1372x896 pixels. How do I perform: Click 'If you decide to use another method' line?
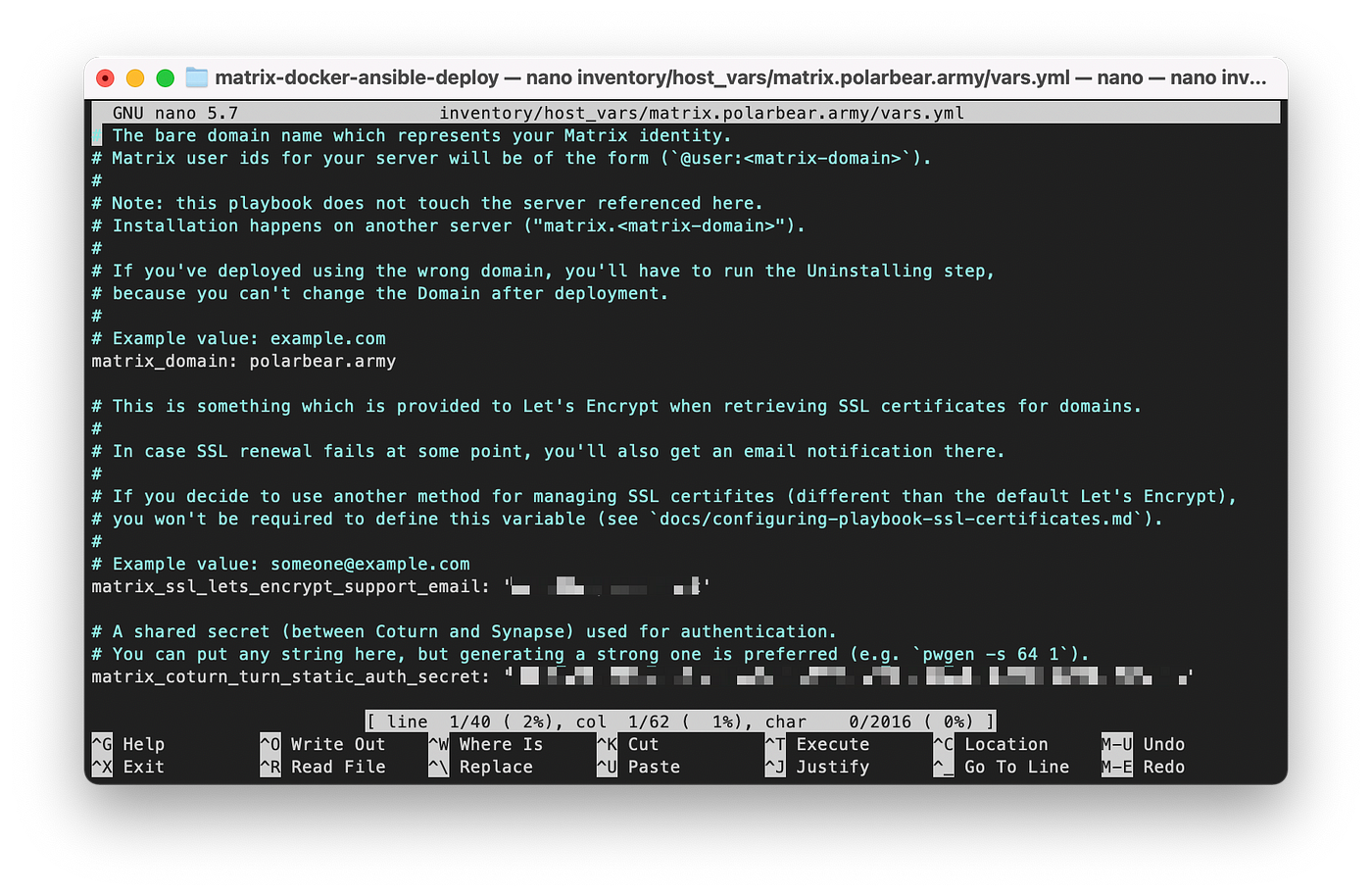coord(664,496)
